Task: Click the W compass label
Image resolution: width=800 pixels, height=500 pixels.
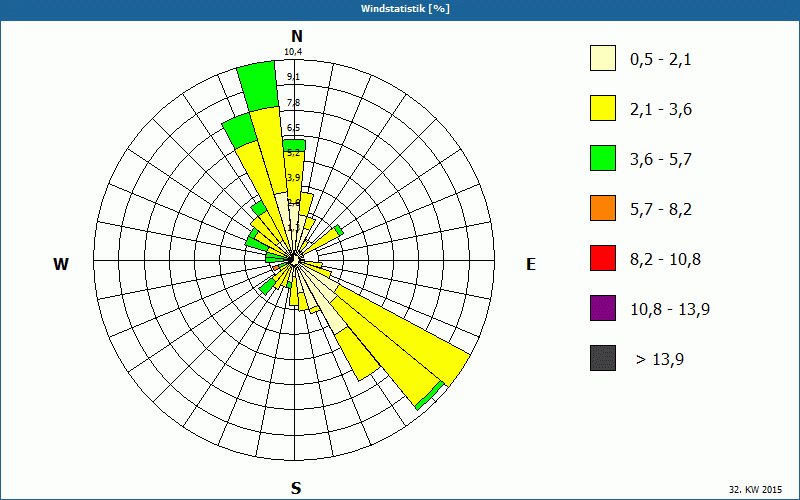Action: point(61,264)
